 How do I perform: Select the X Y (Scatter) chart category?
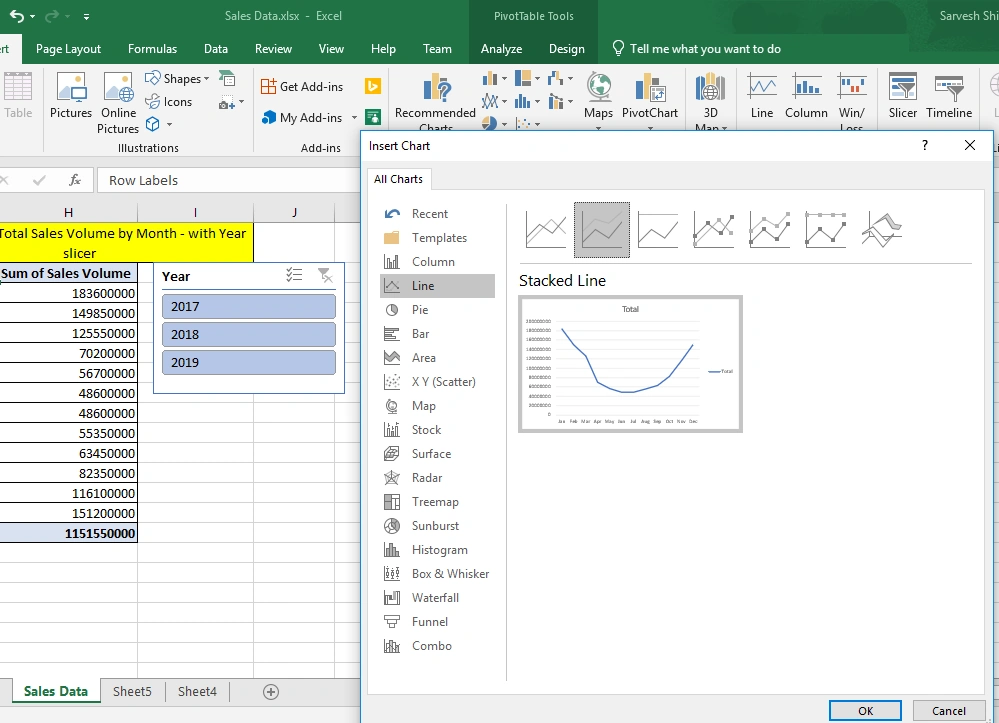[438, 382]
